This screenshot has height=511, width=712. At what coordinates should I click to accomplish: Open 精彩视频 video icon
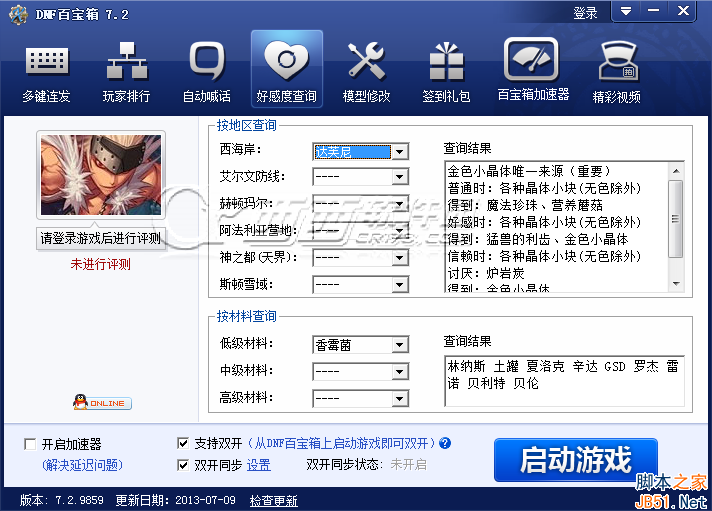pos(617,73)
